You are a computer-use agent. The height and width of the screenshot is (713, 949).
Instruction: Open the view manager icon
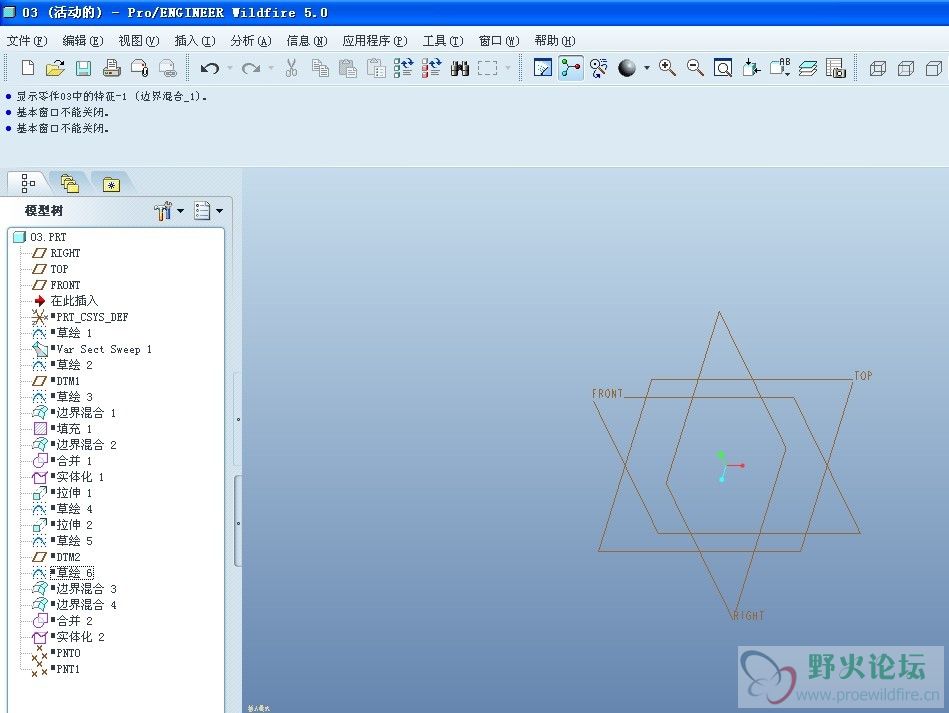click(x=835, y=68)
